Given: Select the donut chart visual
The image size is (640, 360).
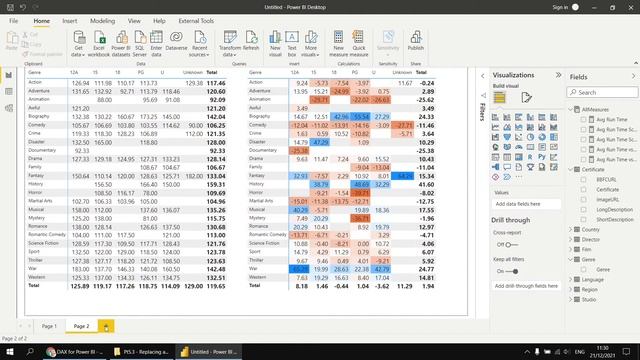Looking at the screenshot, I should (x=542, y=137).
